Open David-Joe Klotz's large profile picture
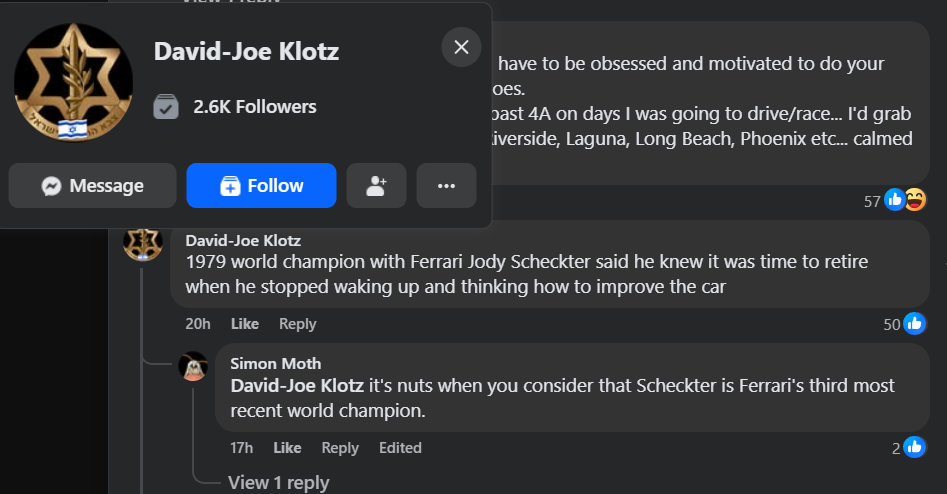This screenshot has height=494, width=947. [x=73, y=82]
